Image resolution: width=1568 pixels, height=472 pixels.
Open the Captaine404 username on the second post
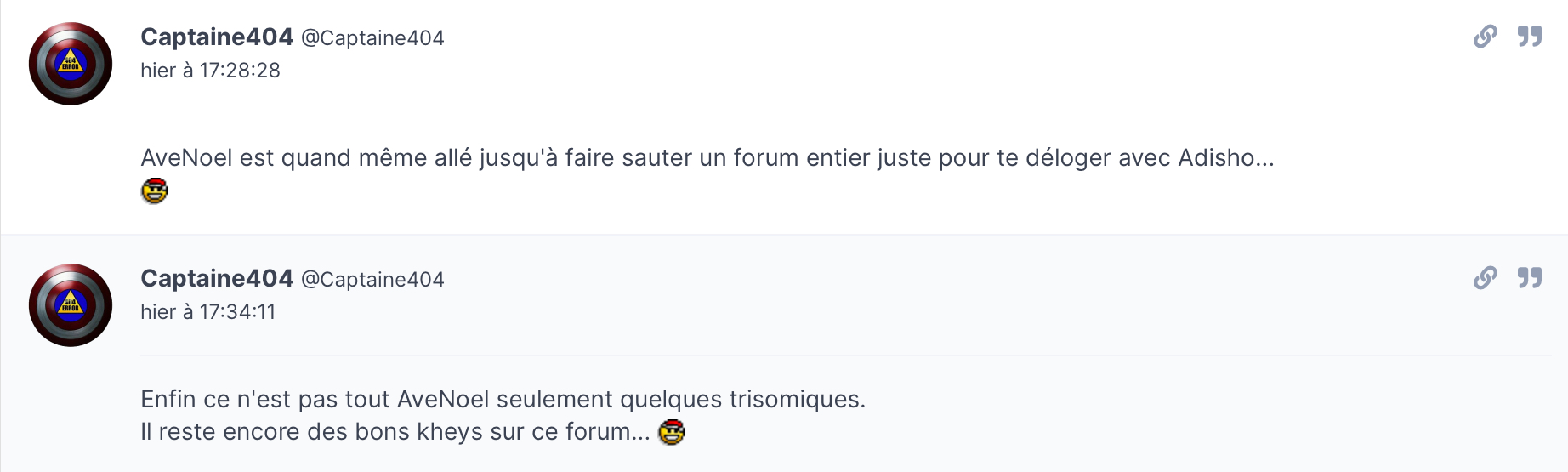tap(217, 278)
